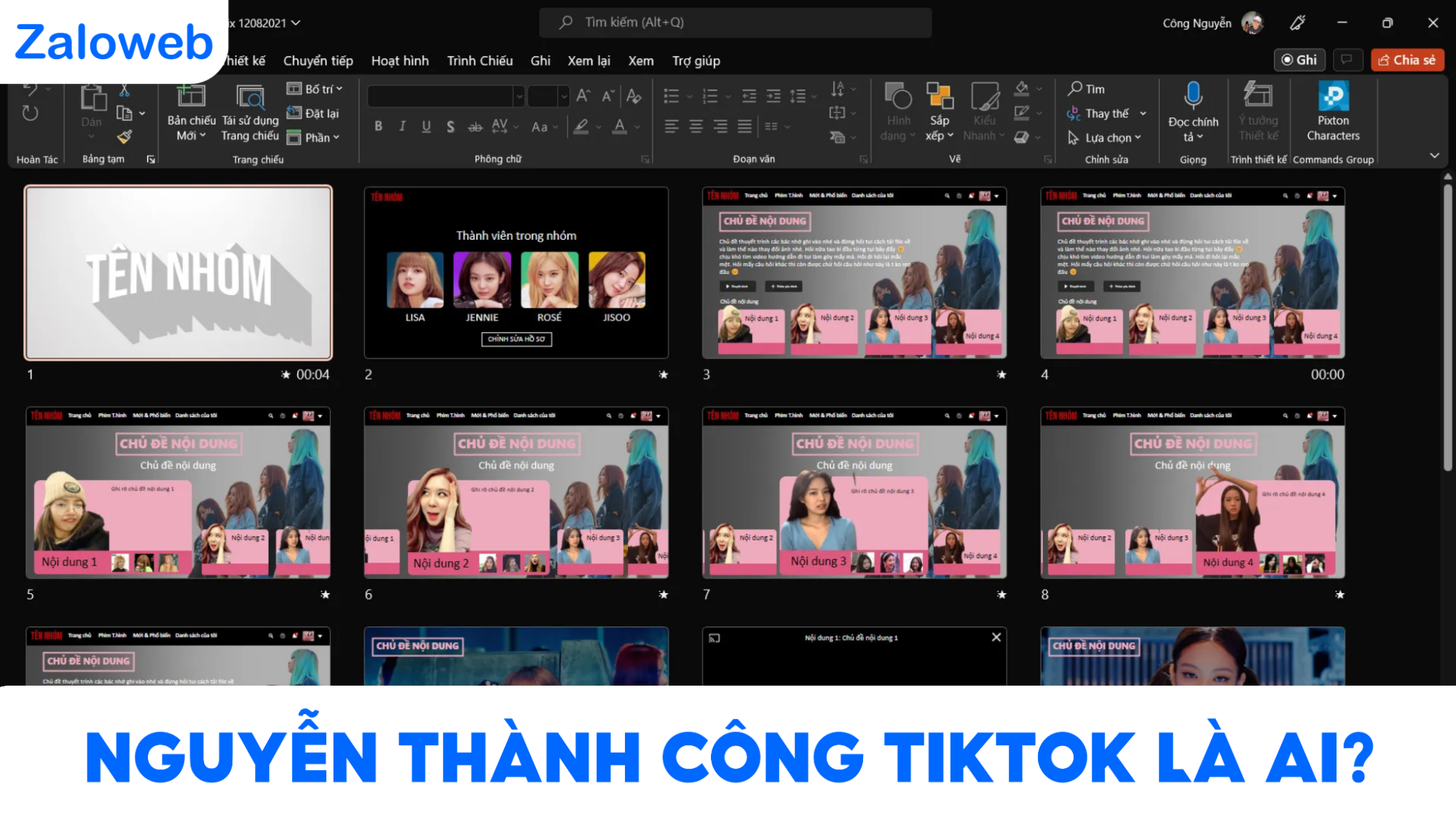Open the Xem lại tab
Viewport: 1456px width, 819px height.
point(589,60)
